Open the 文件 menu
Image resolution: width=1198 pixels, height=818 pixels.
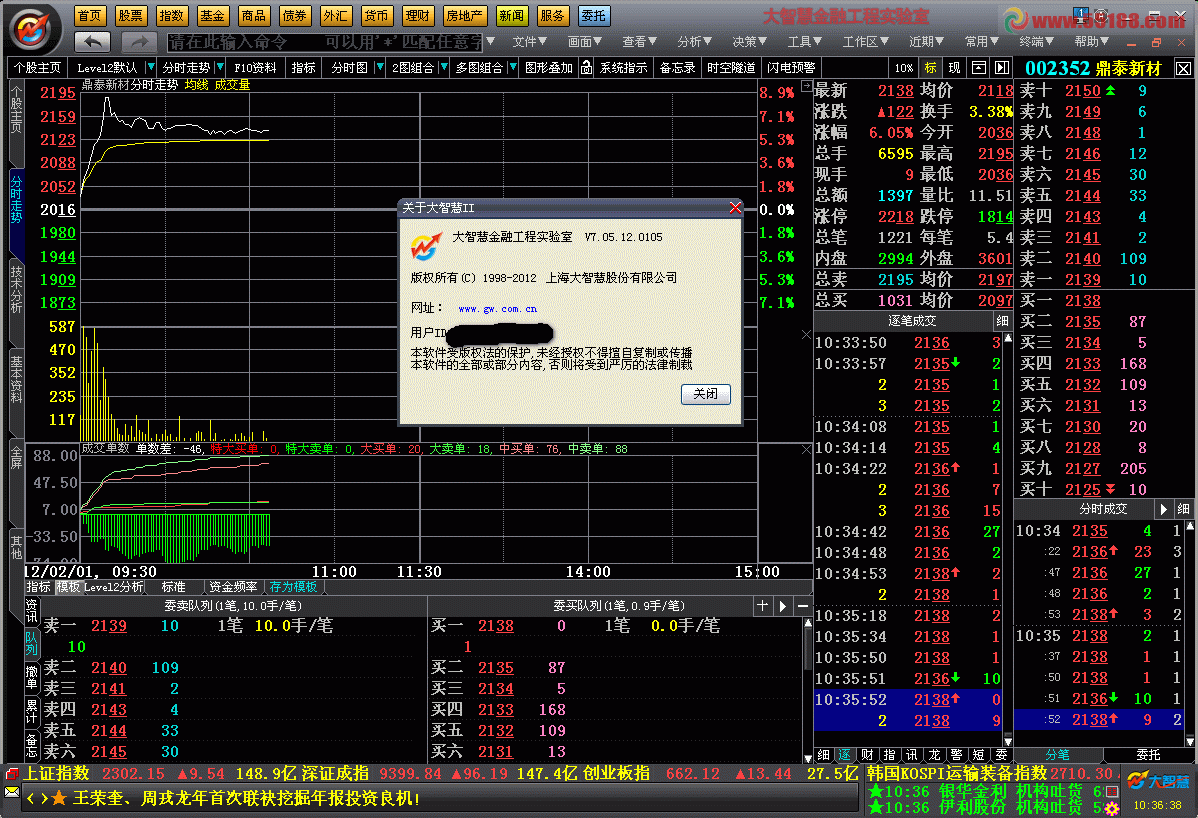(529, 41)
